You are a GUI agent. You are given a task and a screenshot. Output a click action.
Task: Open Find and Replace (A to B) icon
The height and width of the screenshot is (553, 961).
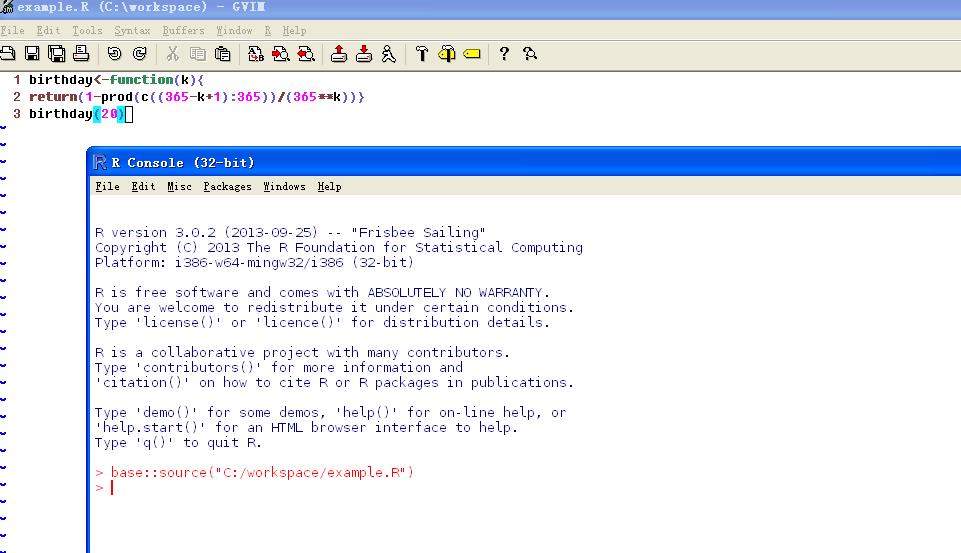tap(256, 54)
